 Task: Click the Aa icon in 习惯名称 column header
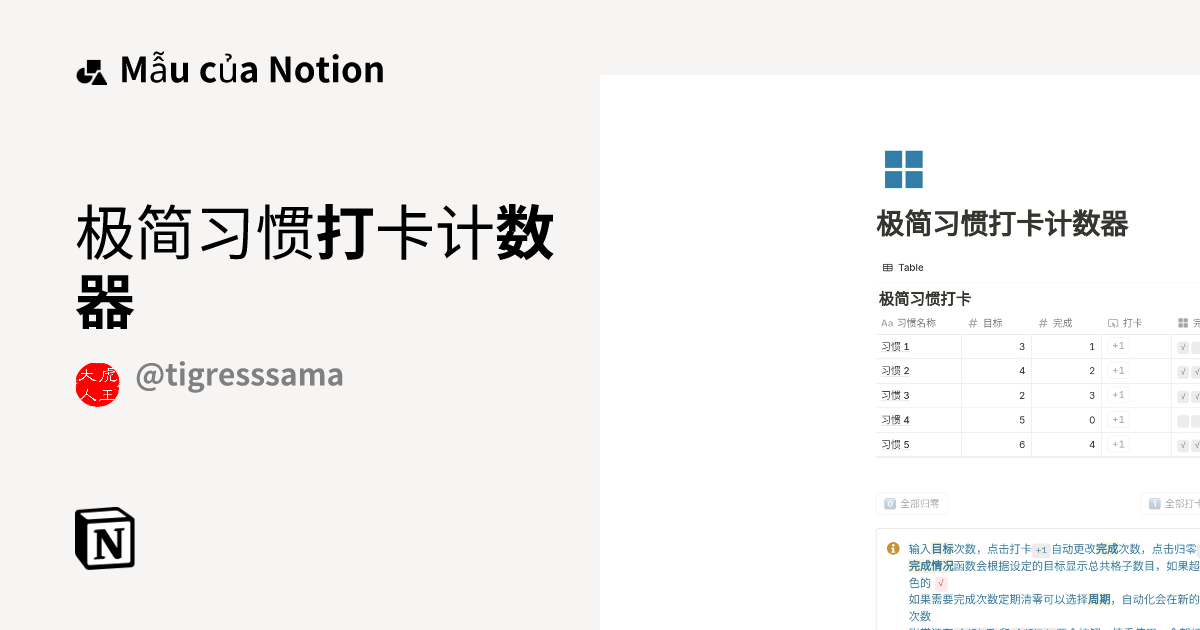pos(886,323)
